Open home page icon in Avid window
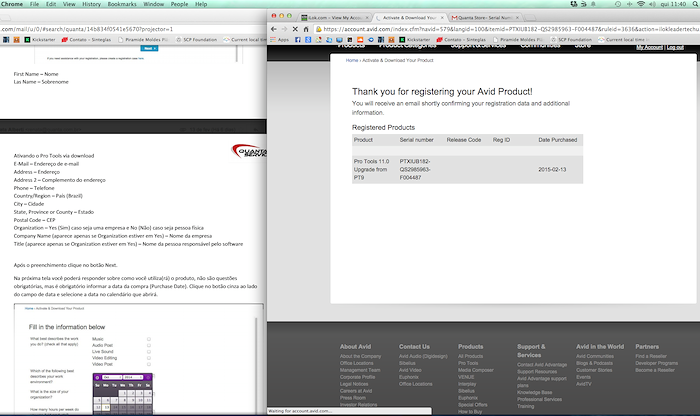Screen dimensions: 700x416 pos(306,29)
